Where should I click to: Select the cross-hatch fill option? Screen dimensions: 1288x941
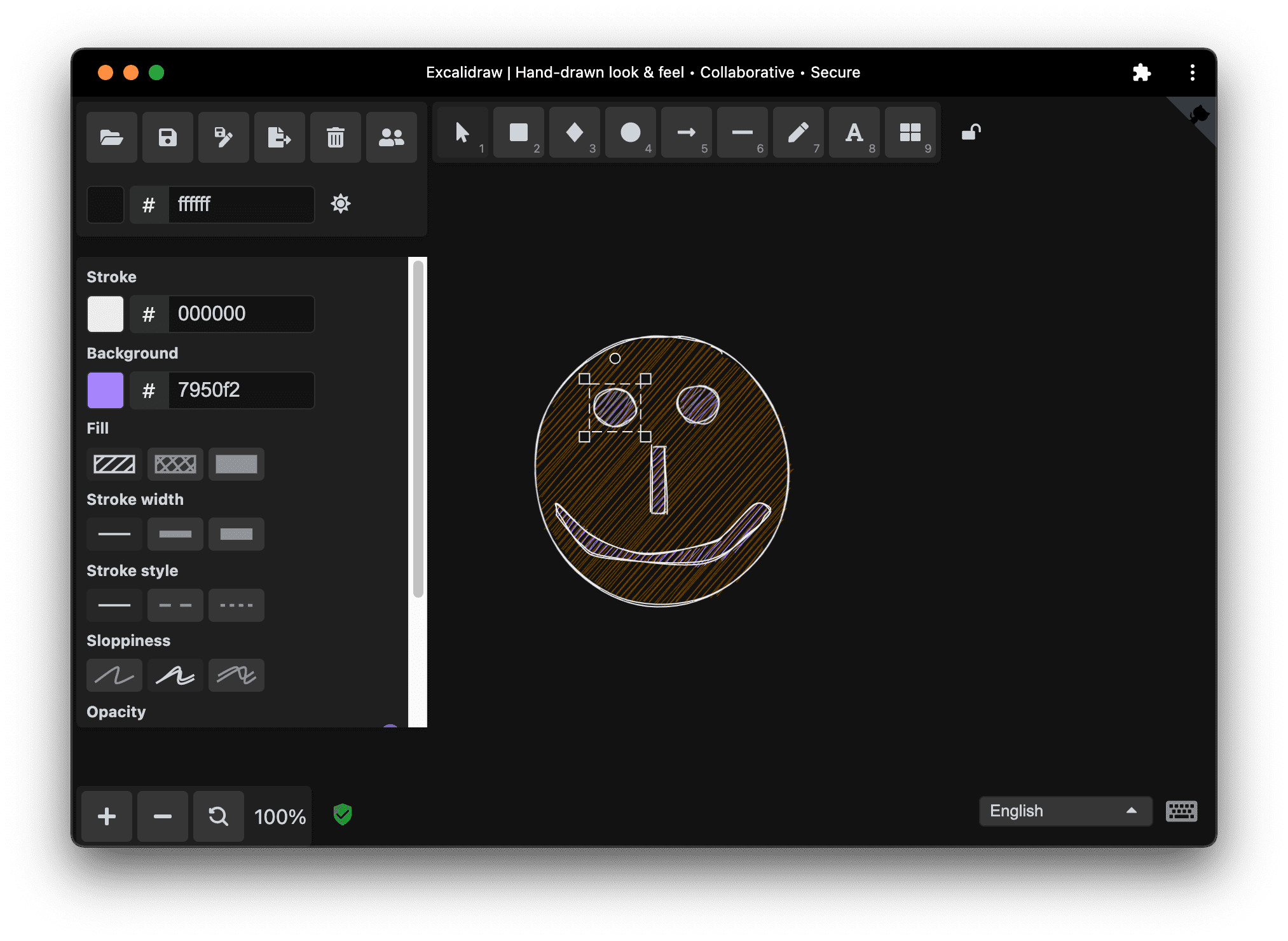(x=175, y=464)
